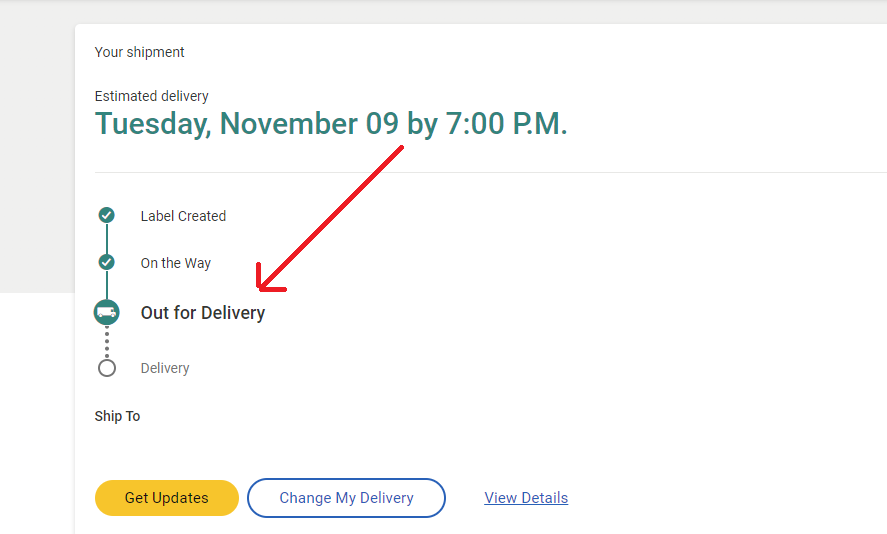Screen dimensions: 887x534
Task: Click the Out for Delivery truck icon
Action: click(x=106, y=312)
